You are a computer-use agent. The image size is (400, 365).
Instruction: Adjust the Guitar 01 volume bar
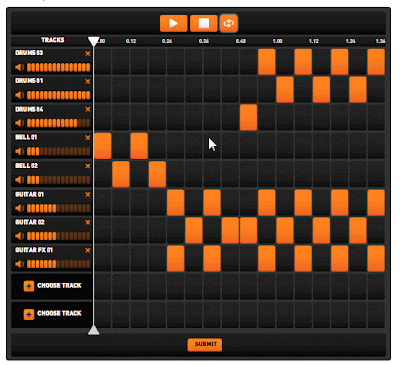[x=59, y=208]
